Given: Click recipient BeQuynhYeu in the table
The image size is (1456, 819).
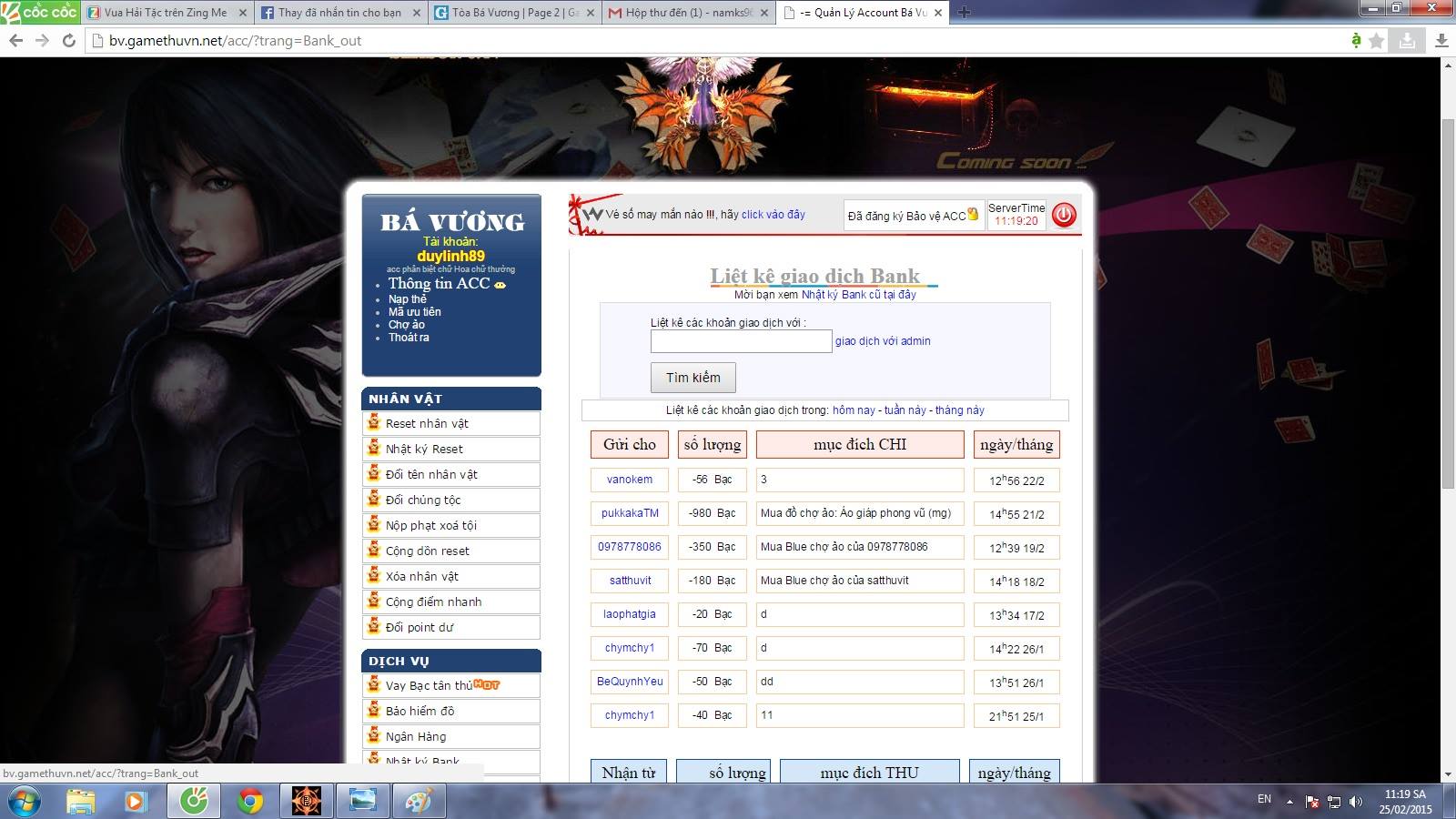Looking at the screenshot, I should click(x=630, y=682).
